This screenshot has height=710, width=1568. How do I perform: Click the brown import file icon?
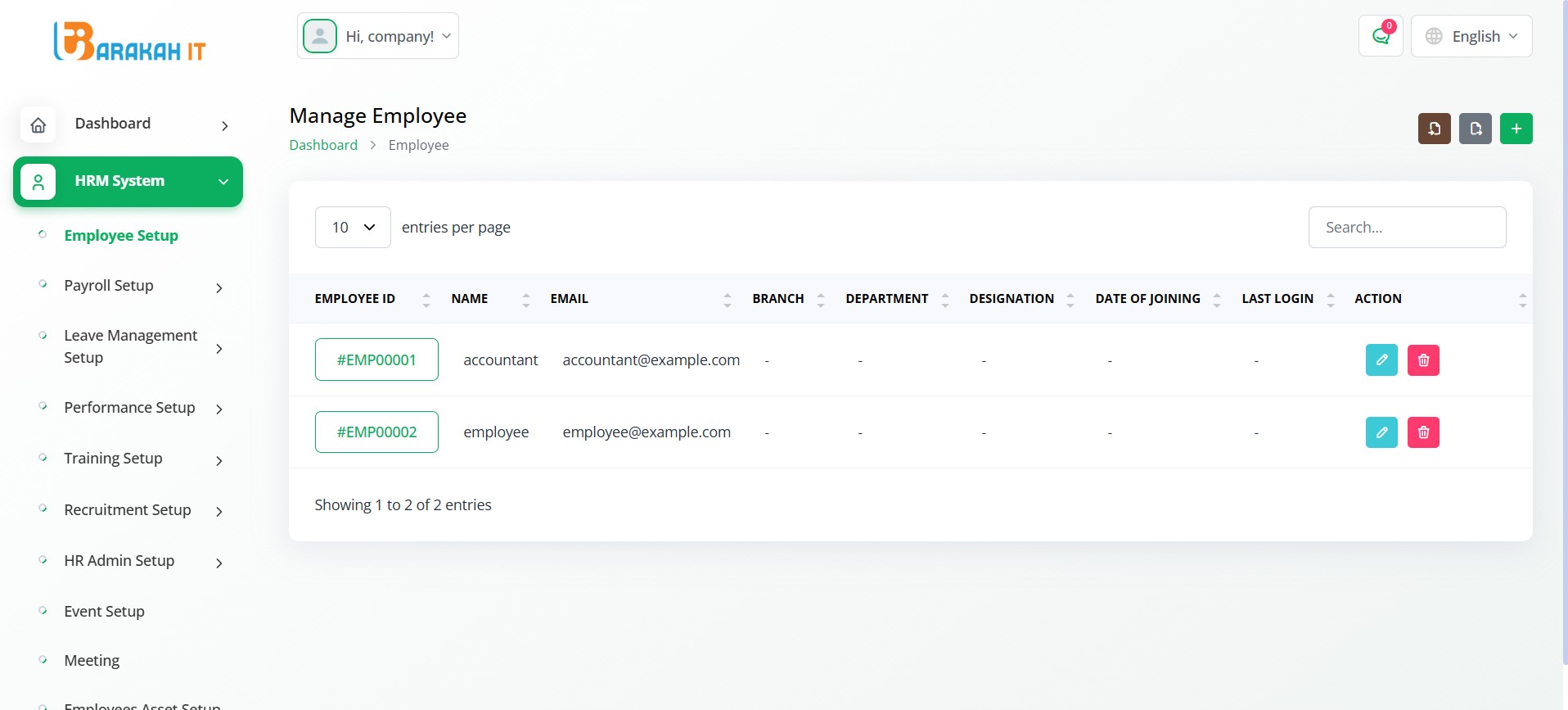click(x=1434, y=129)
